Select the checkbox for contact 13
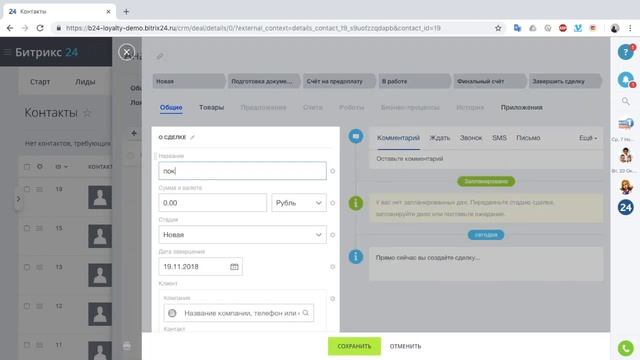This screenshot has height=360, width=640. point(27,267)
